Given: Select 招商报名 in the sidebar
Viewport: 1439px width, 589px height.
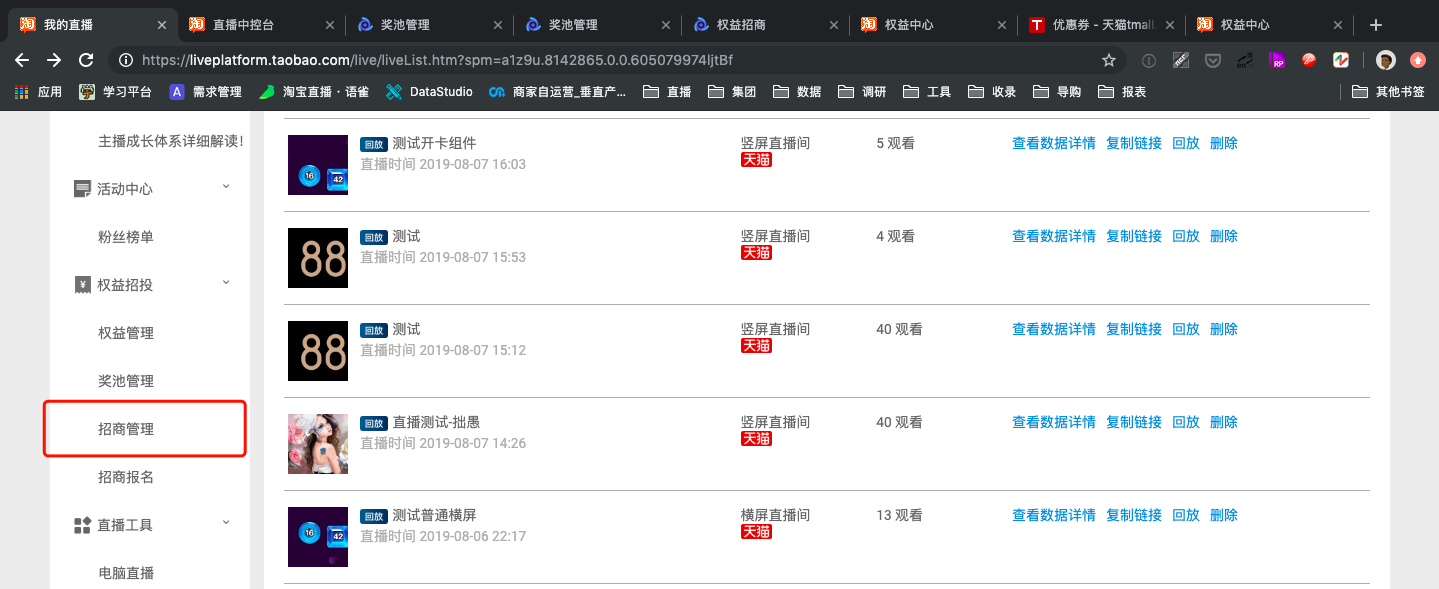Looking at the screenshot, I should [126, 477].
